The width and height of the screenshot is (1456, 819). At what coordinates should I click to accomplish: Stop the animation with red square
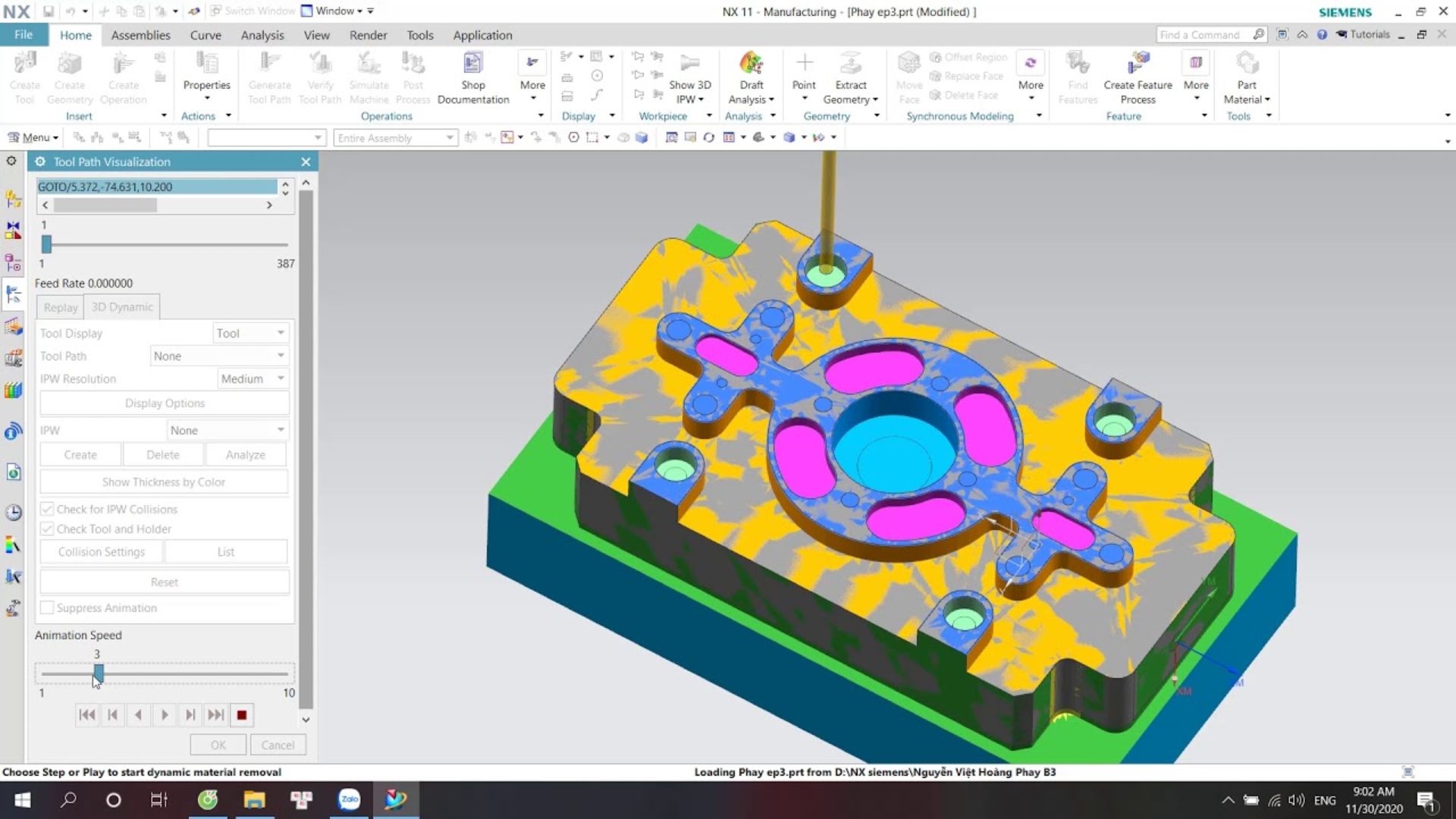click(242, 714)
